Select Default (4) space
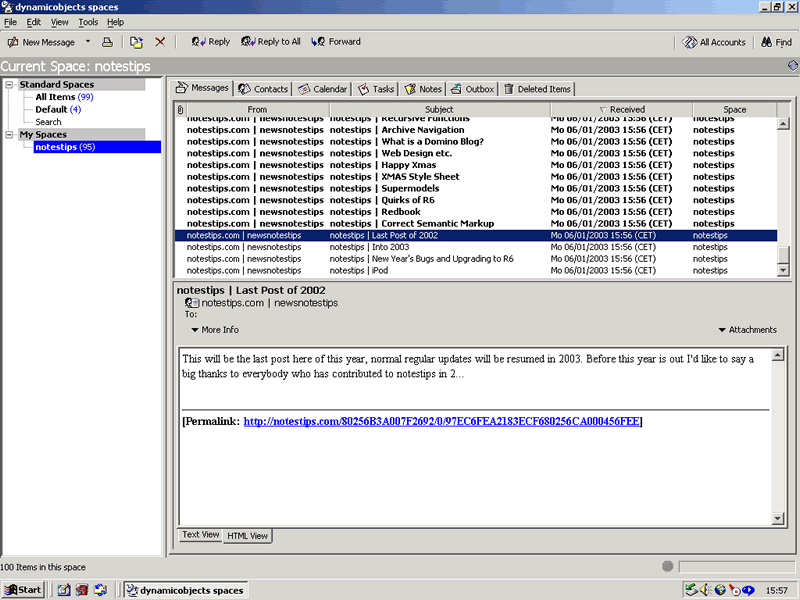Viewport: 800px width, 600px height. (x=58, y=109)
